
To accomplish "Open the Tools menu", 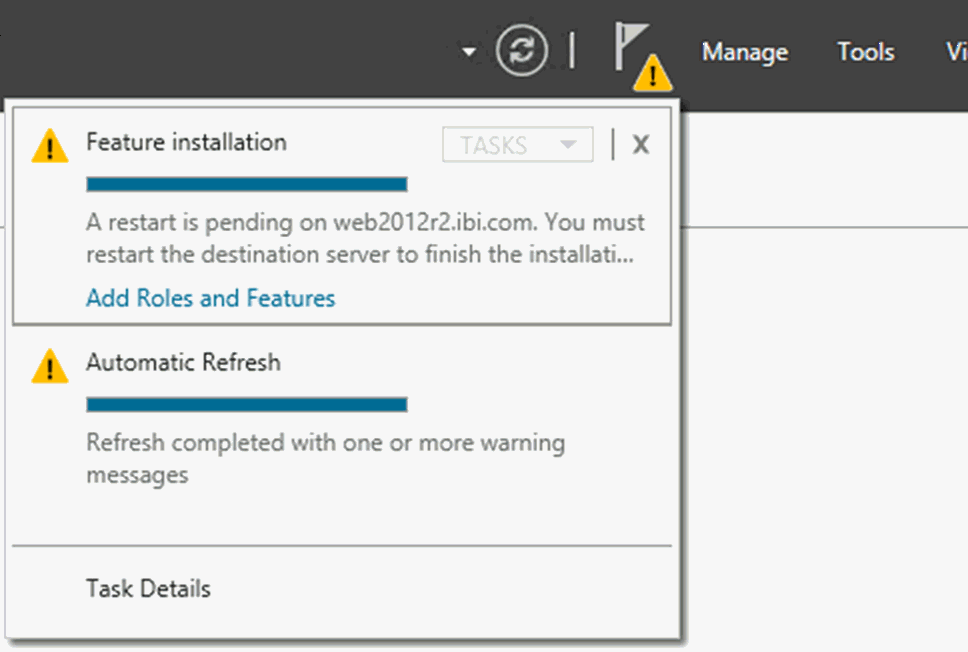I will 866,52.
